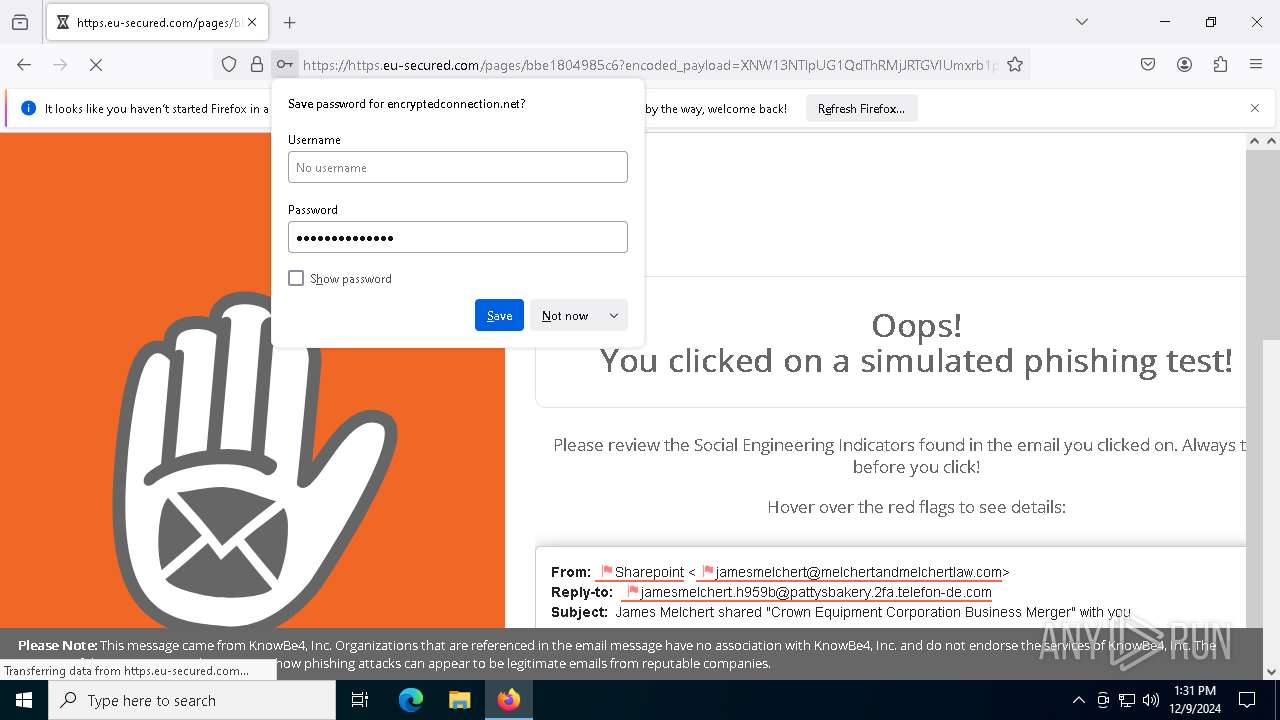Viewport: 1280px width, 720px height.
Task: View site security padlock information
Action: point(257,65)
